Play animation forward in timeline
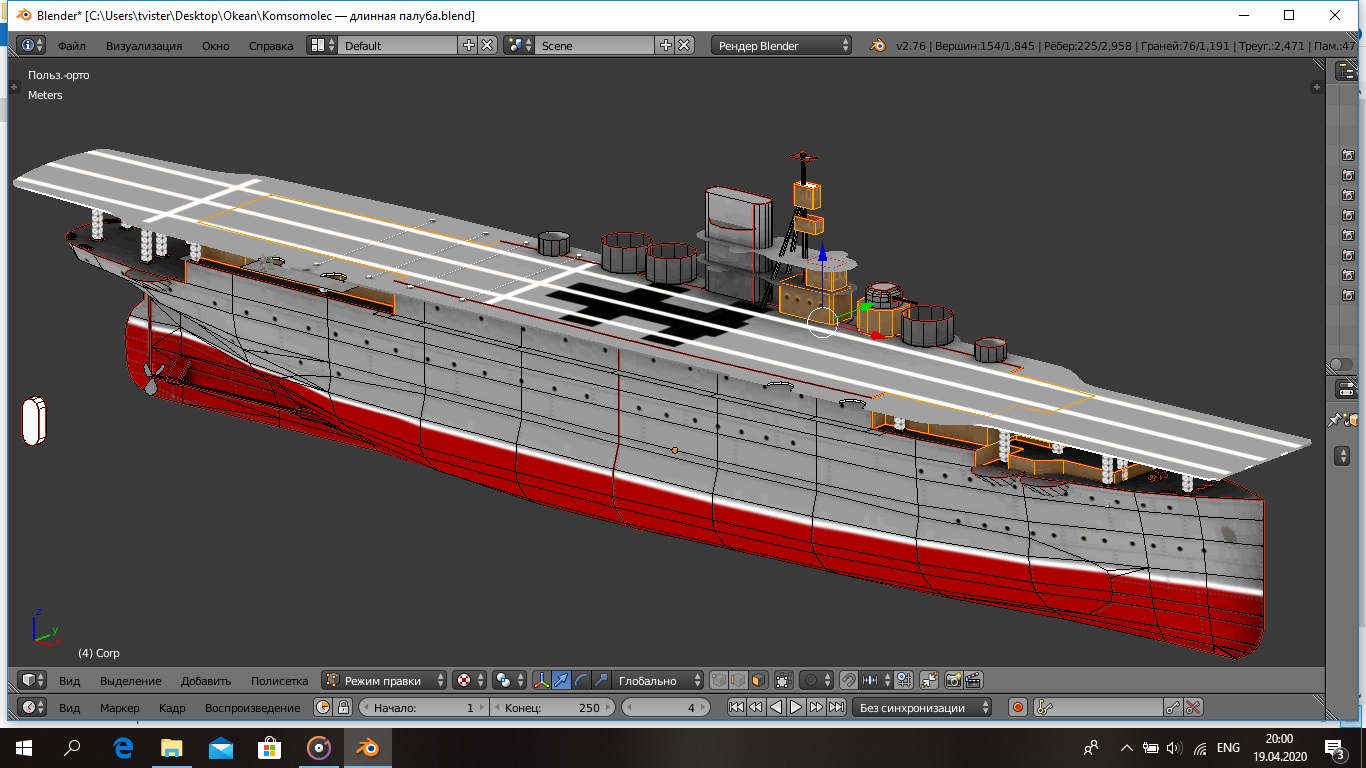The width and height of the screenshot is (1366, 768). (x=796, y=708)
